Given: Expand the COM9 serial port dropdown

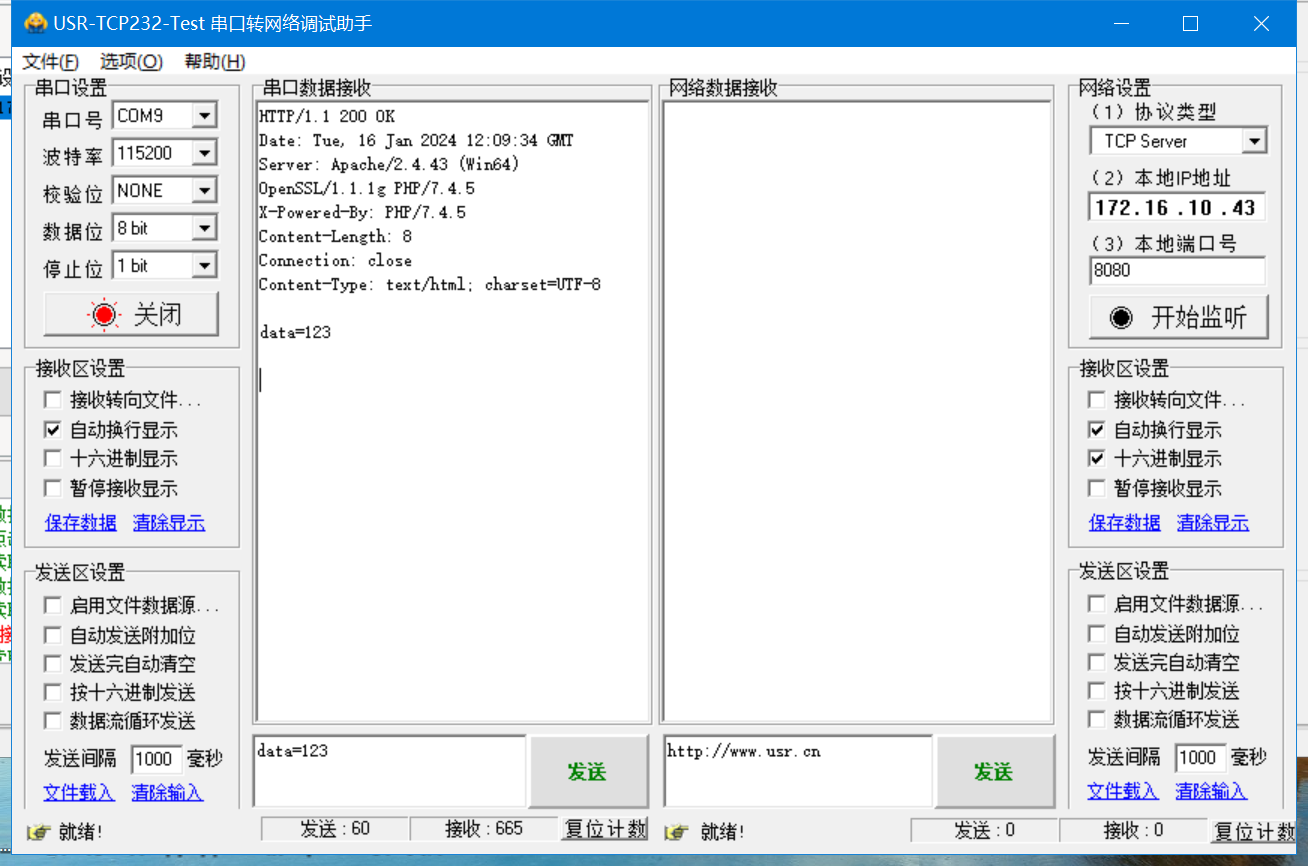Looking at the screenshot, I should point(204,116).
